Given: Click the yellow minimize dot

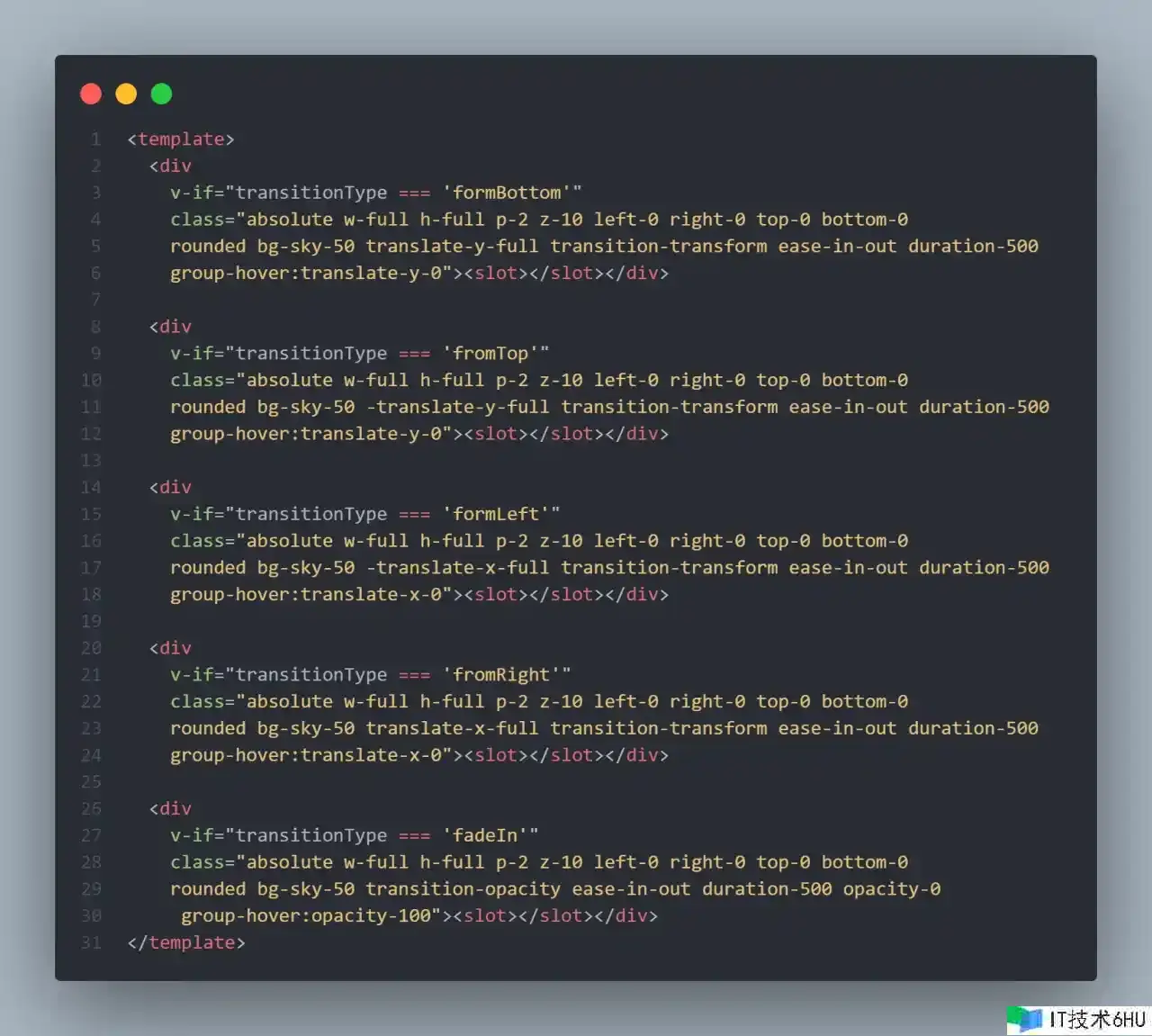Looking at the screenshot, I should tap(126, 94).
